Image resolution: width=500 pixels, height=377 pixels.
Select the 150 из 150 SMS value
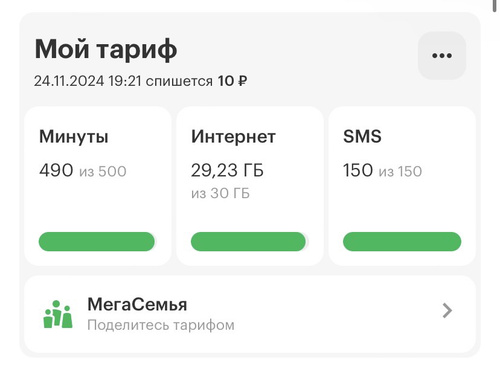click(382, 170)
